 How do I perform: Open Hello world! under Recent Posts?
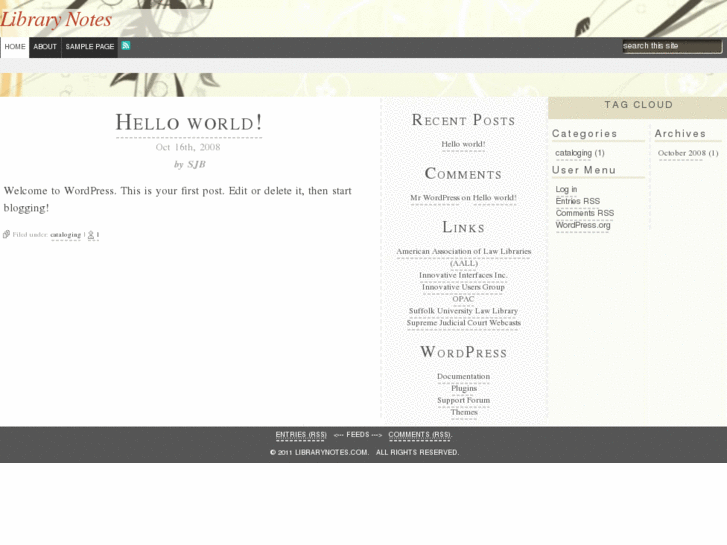point(463,144)
